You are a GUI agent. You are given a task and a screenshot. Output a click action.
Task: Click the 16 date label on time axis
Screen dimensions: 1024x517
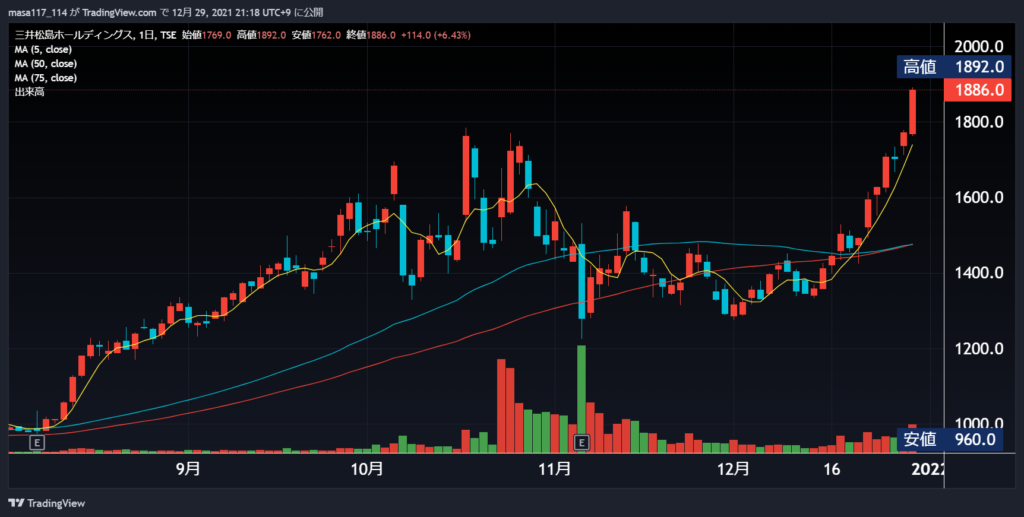coord(831,469)
